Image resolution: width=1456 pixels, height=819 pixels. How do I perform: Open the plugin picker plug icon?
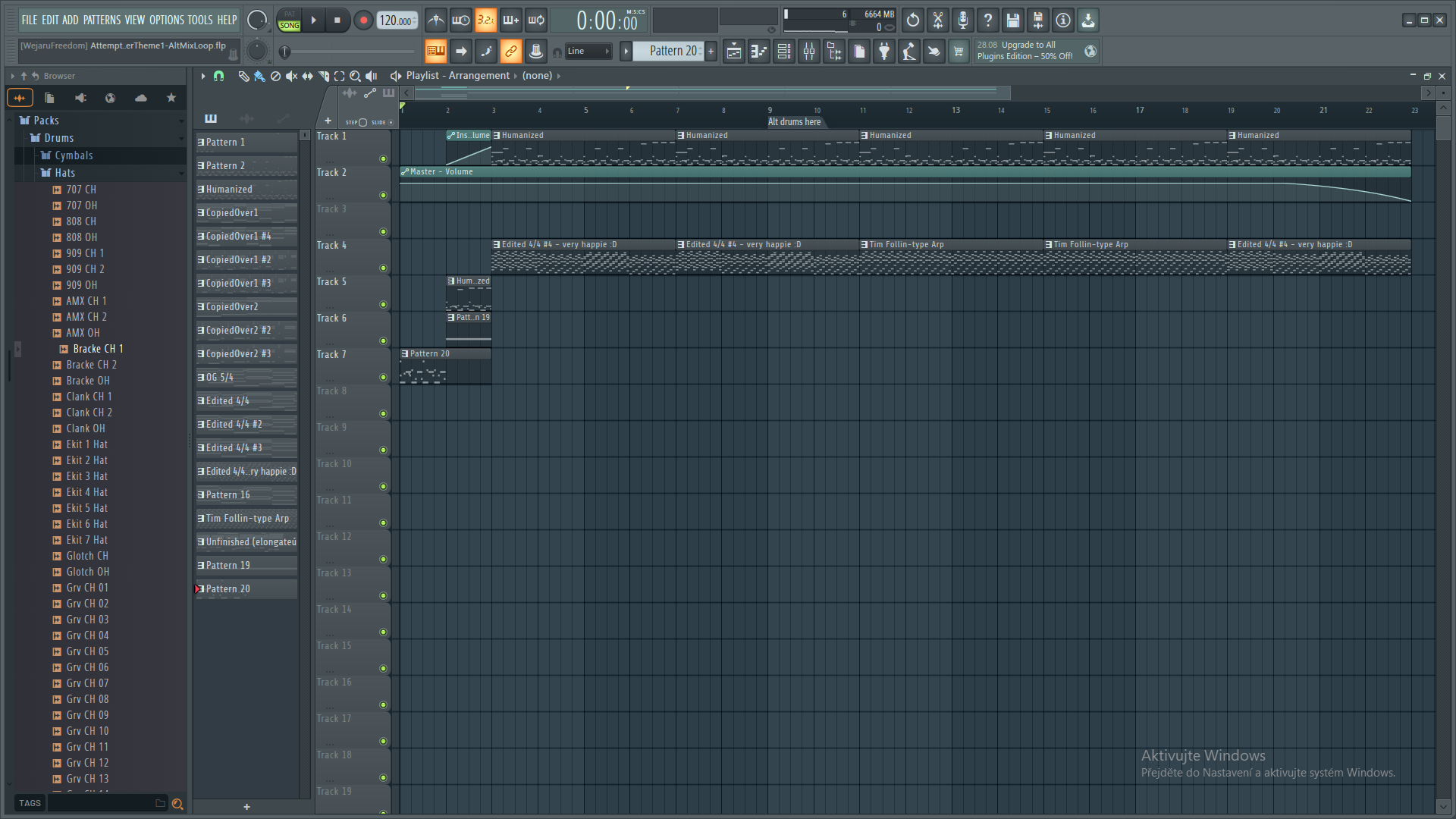(884, 52)
